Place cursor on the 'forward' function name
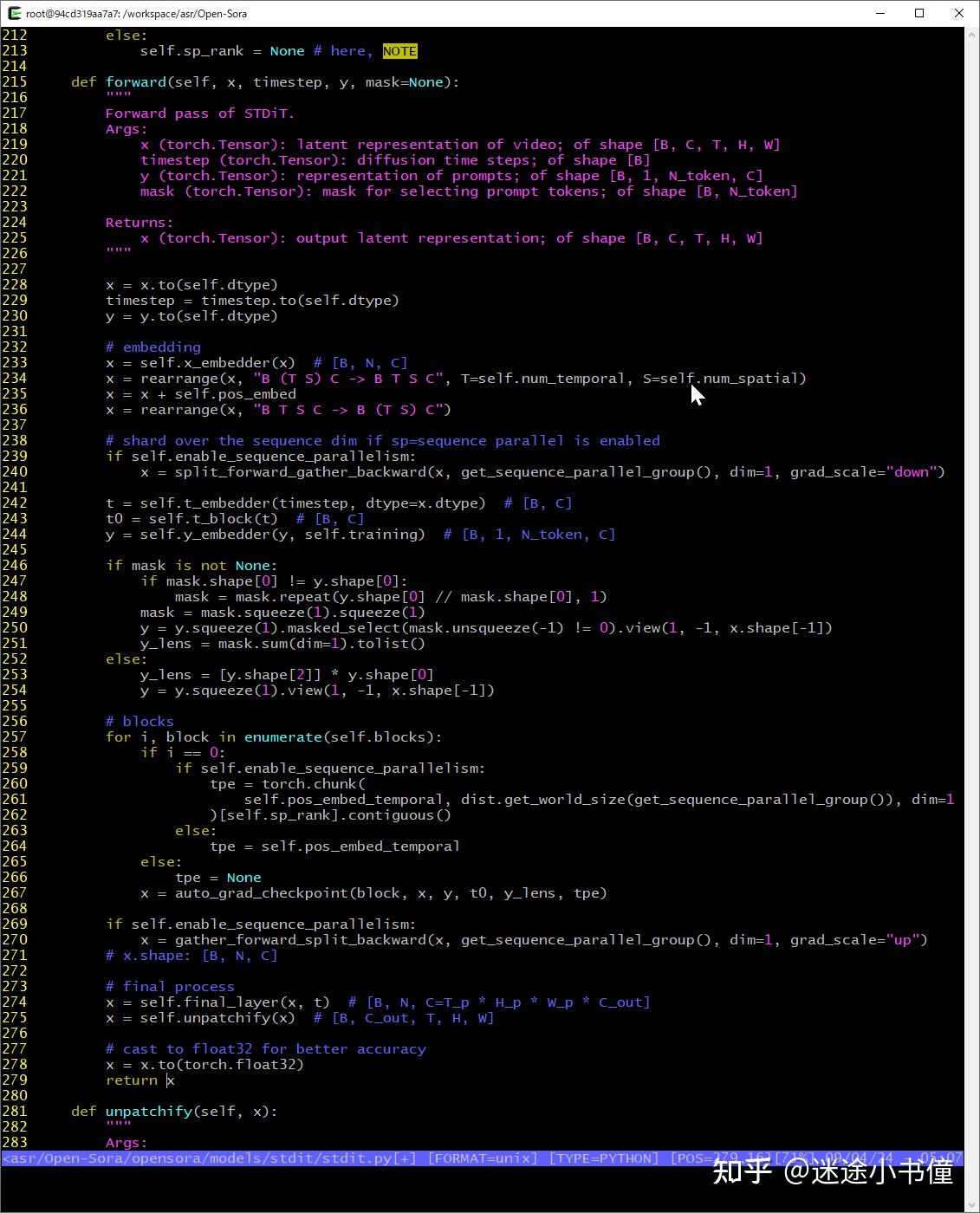 136,82
